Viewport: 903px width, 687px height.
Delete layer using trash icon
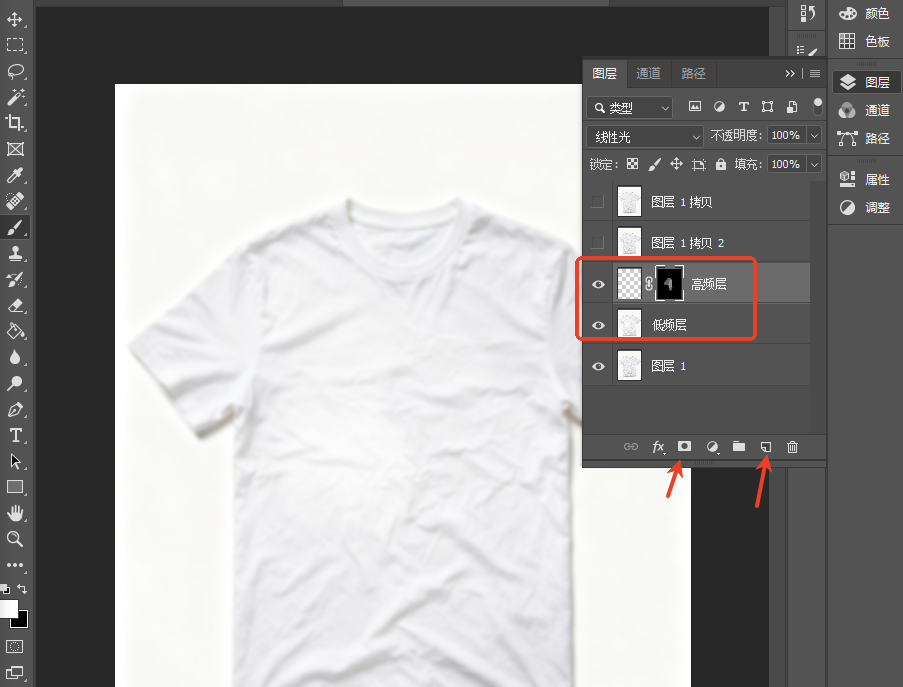click(x=792, y=446)
